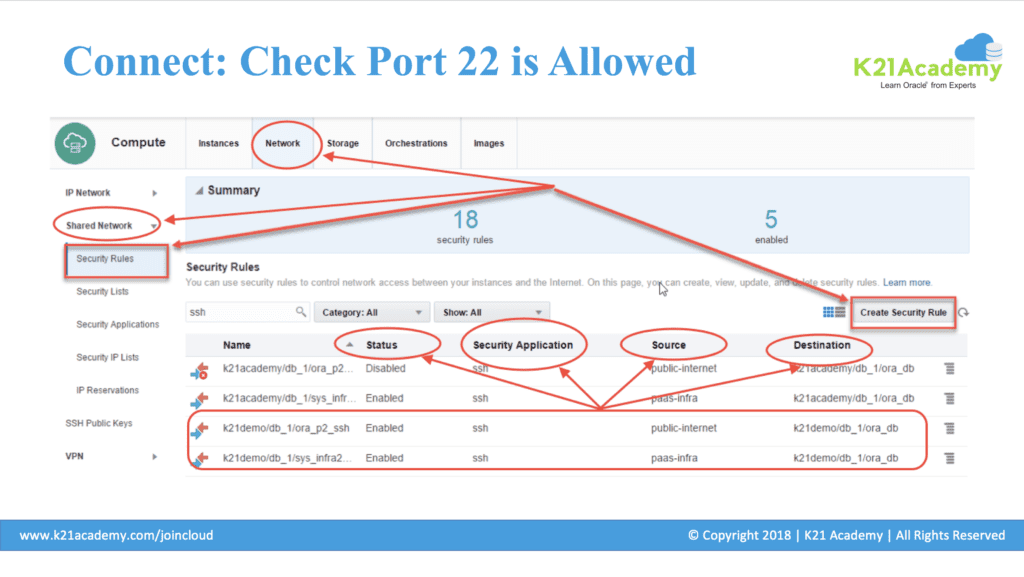The height and width of the screenshot is (577, 1024).
Task: Click the Create Security Rule button
Action: (903, 312)
